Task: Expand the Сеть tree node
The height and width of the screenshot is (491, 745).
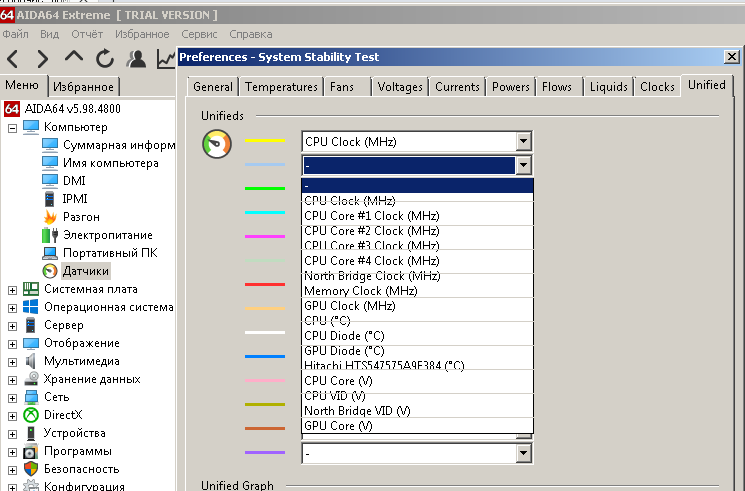Action: coord(12,398)
